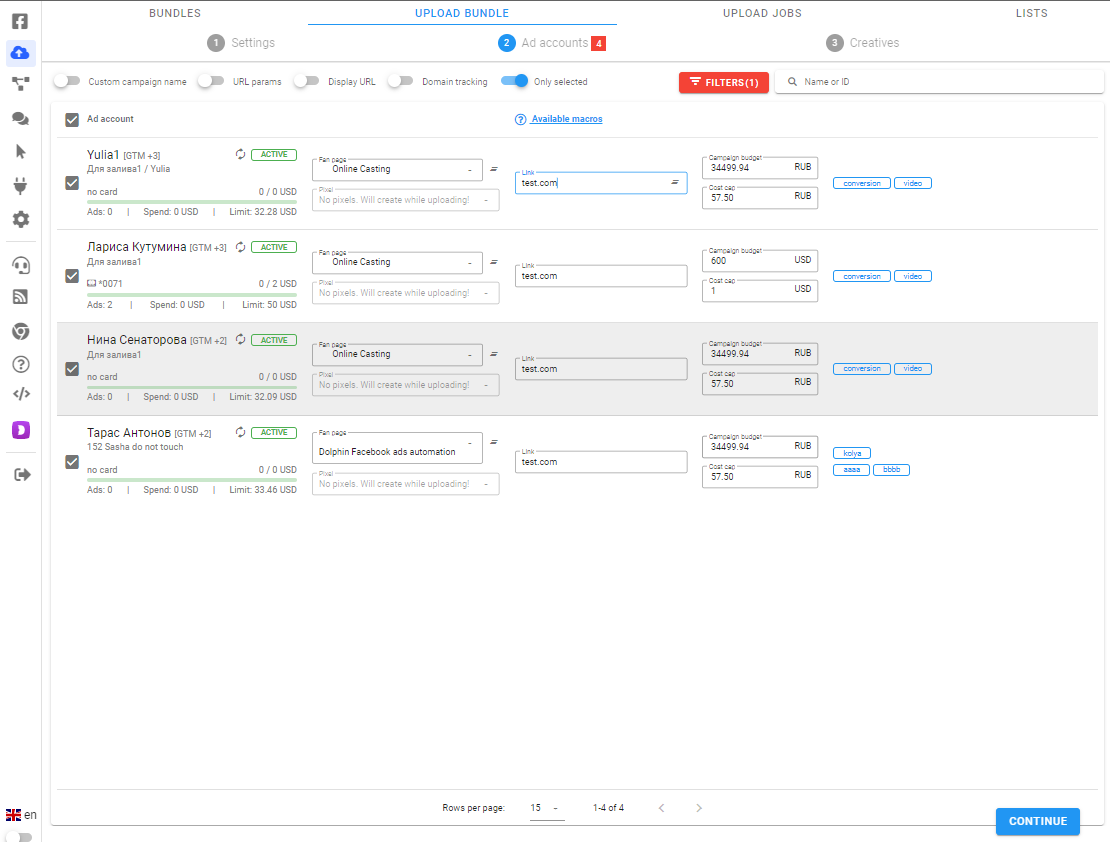
Task: Toggle URL params switch
Action: click(211, 81)
